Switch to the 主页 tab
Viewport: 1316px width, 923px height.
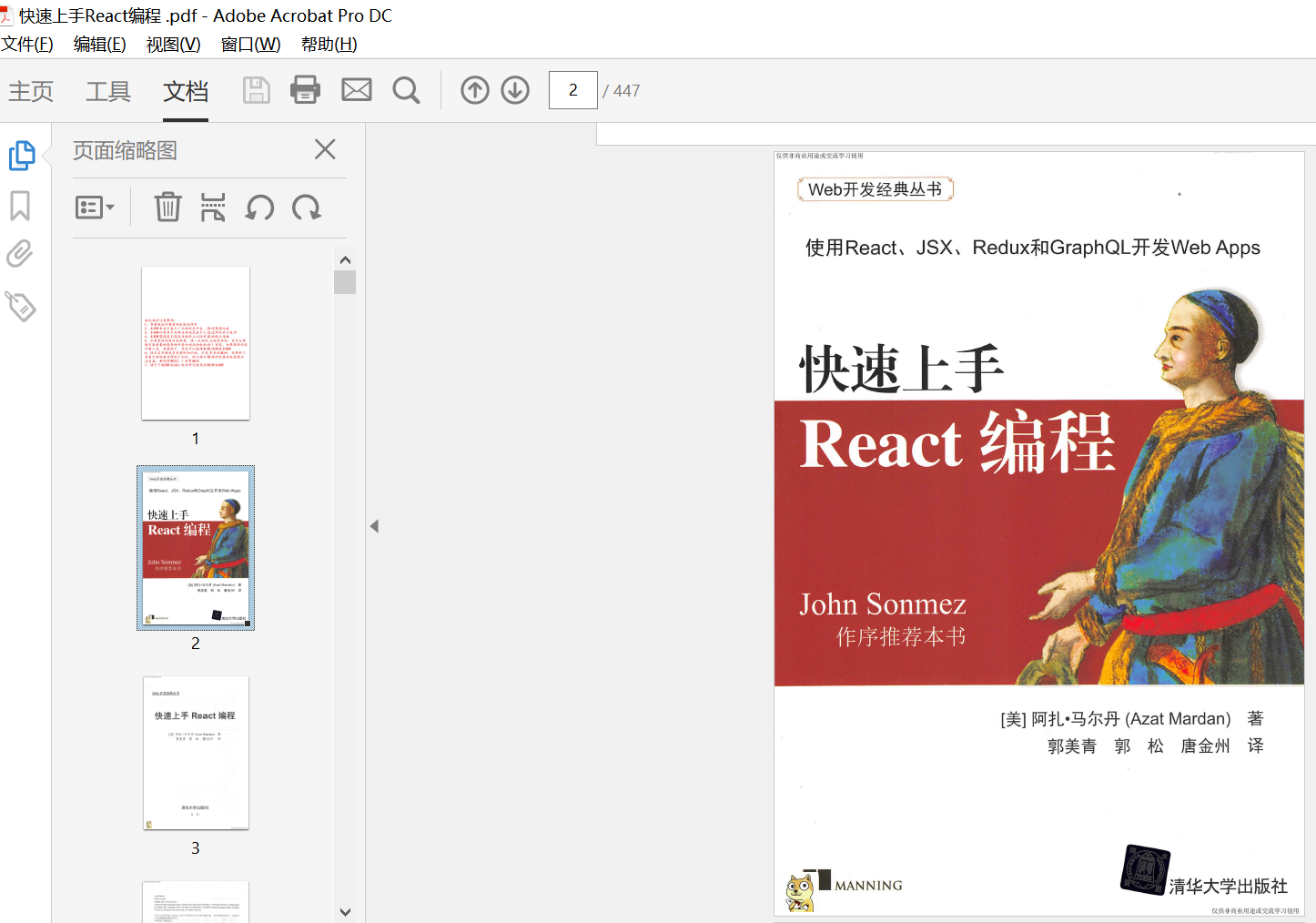[x=32, y=91]
